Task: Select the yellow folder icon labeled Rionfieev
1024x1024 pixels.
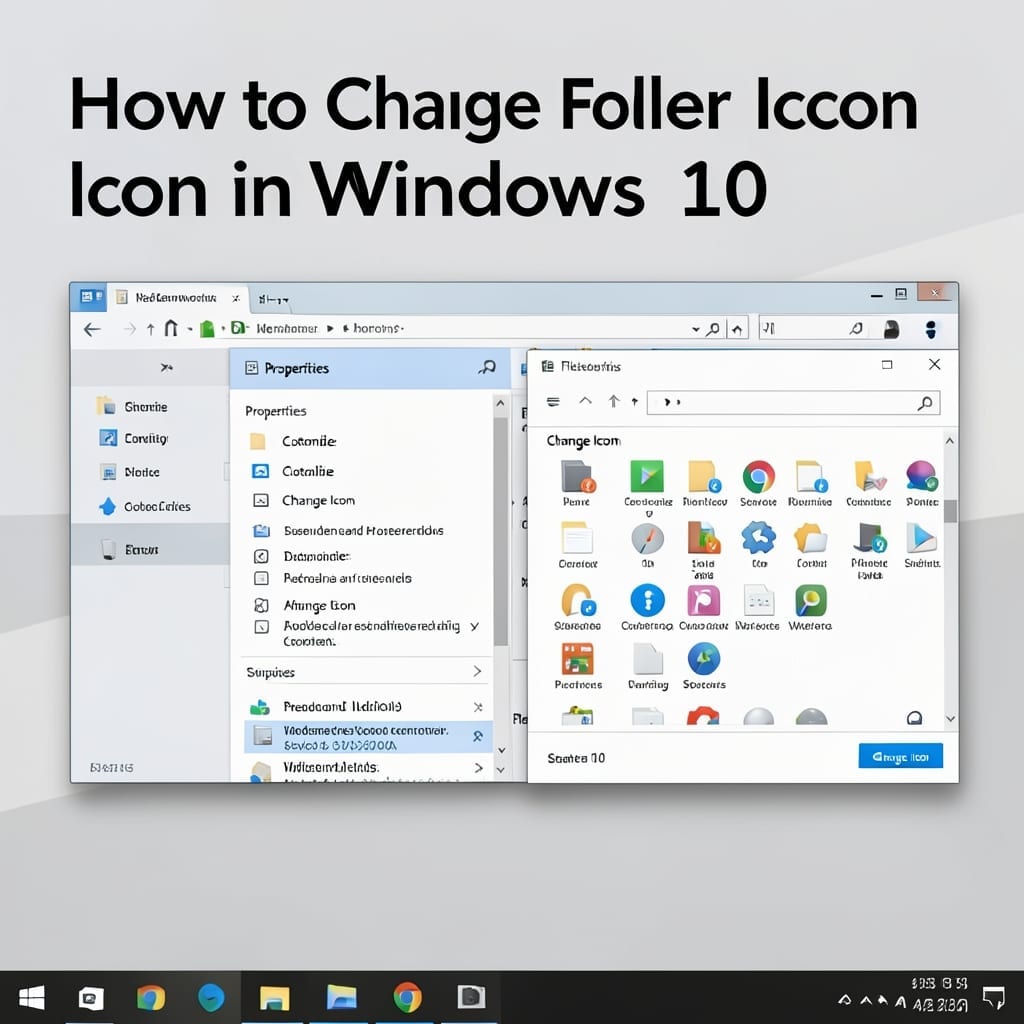Action: coord(704,476)
